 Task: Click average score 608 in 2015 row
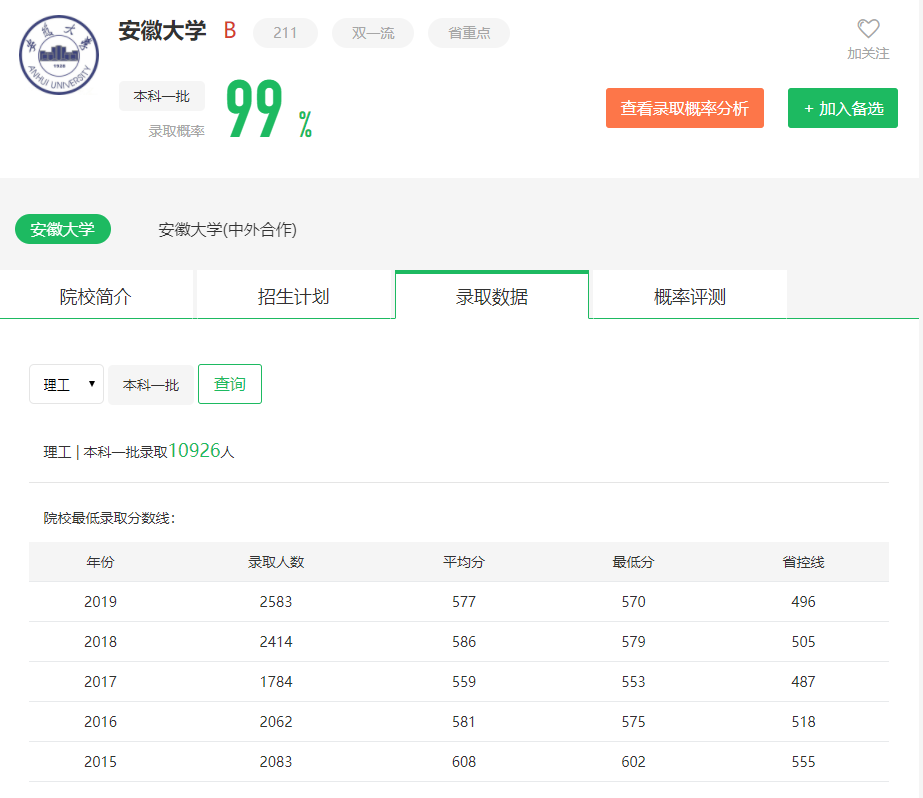464,762
